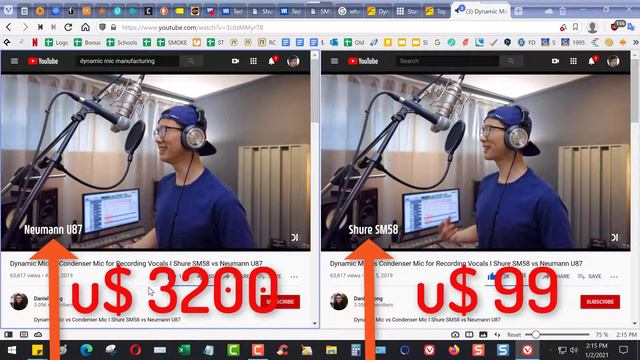Click next video icon on Shure SM58 player
640x360 pixels.
615,237
